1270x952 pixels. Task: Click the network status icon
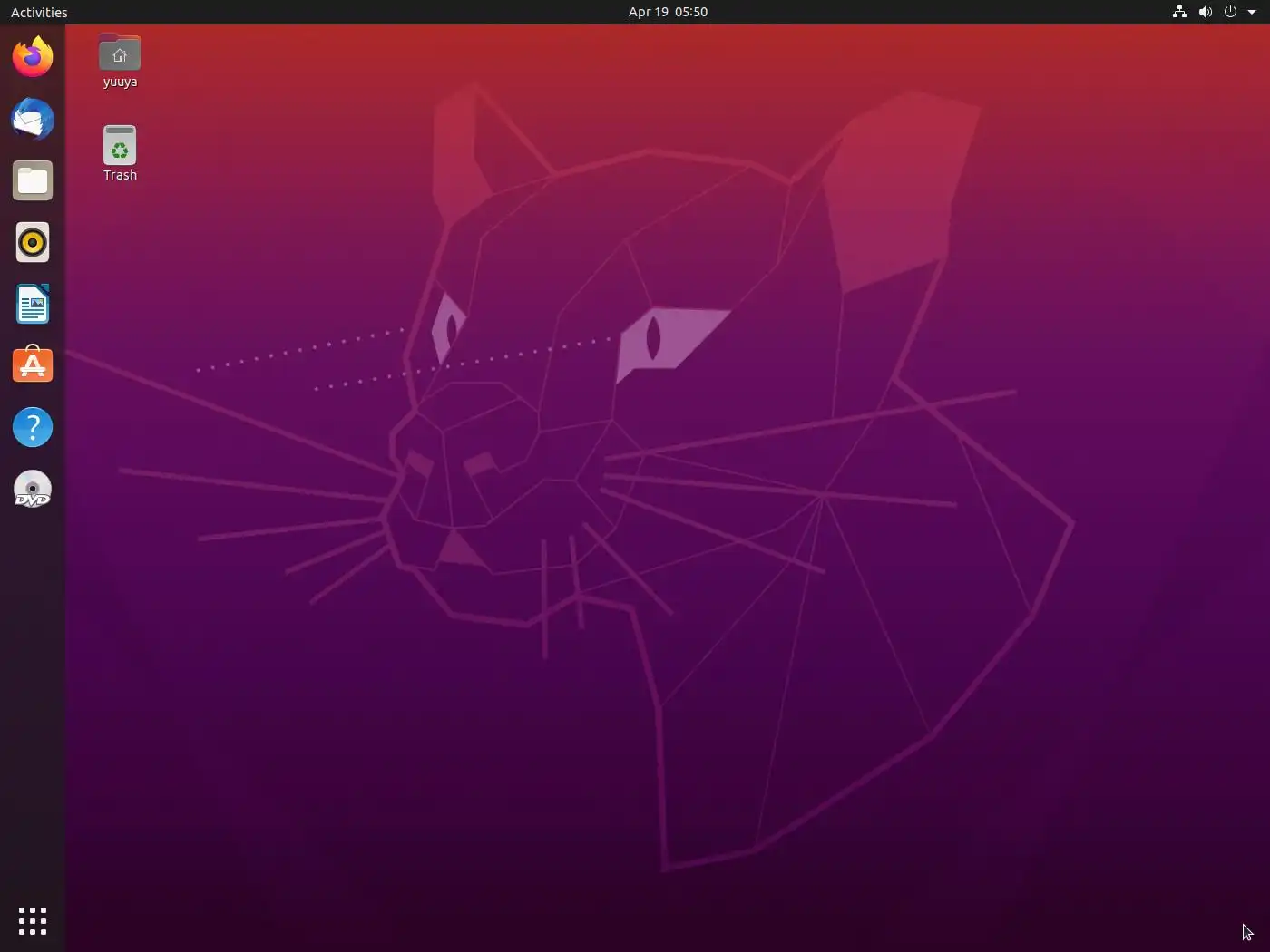(x=1179, y=12)
